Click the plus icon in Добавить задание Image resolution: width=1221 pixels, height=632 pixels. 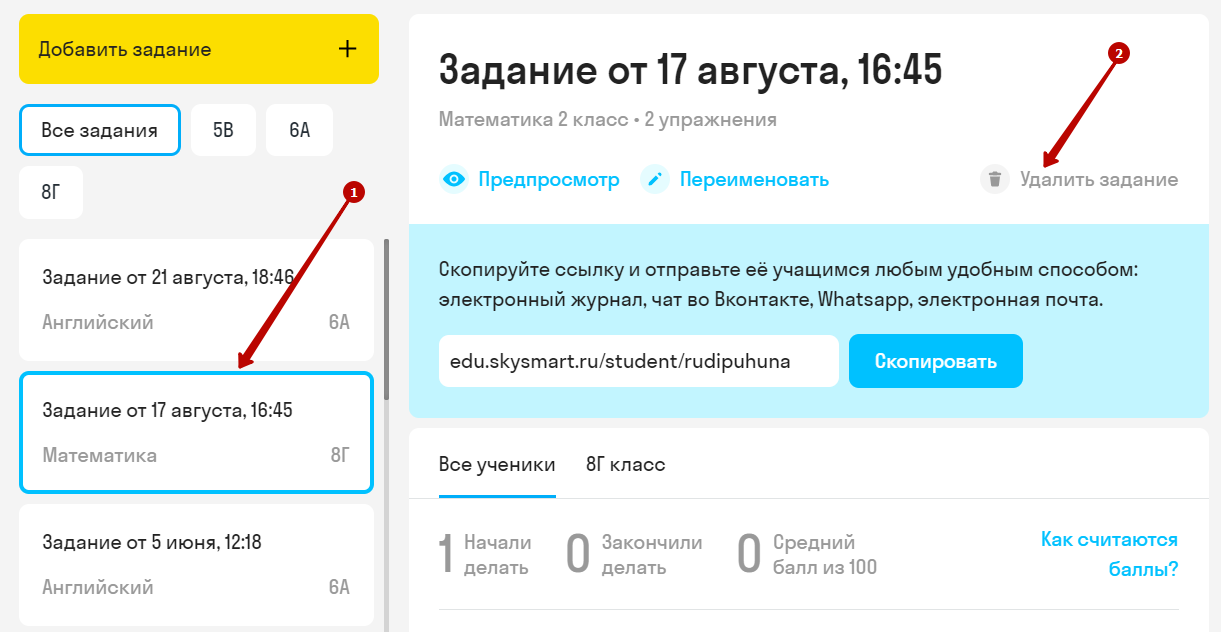tap(348, 49)
